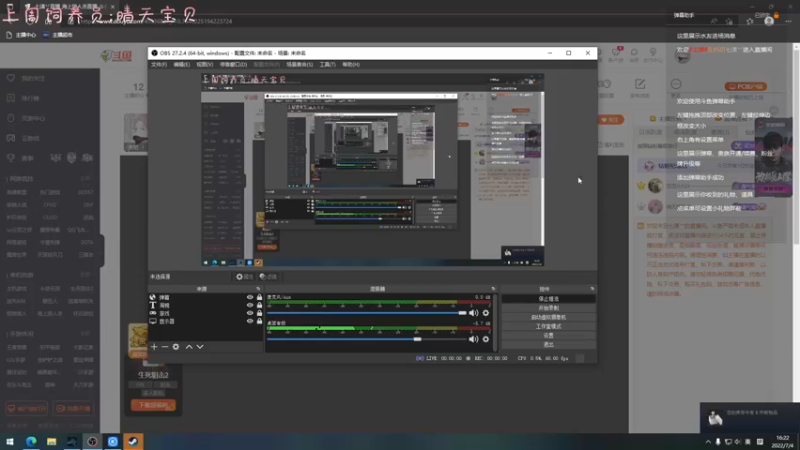The width and height of the screenshot is (800, 450).
Task: Toggle 工作室模式 in OBS controls
Action: coord(548,327)
